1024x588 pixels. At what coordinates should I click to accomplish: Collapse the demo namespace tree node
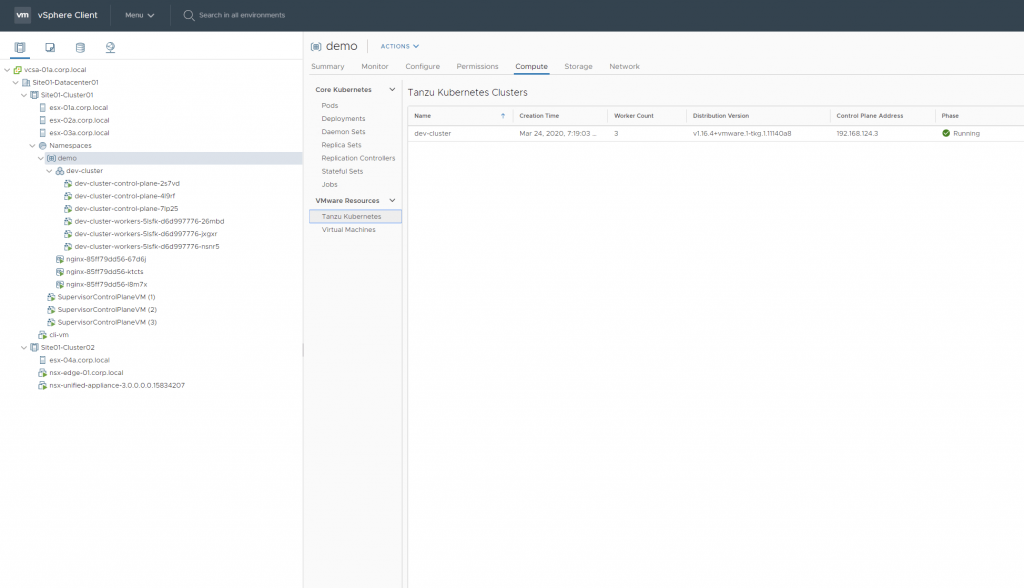point(40,158)
